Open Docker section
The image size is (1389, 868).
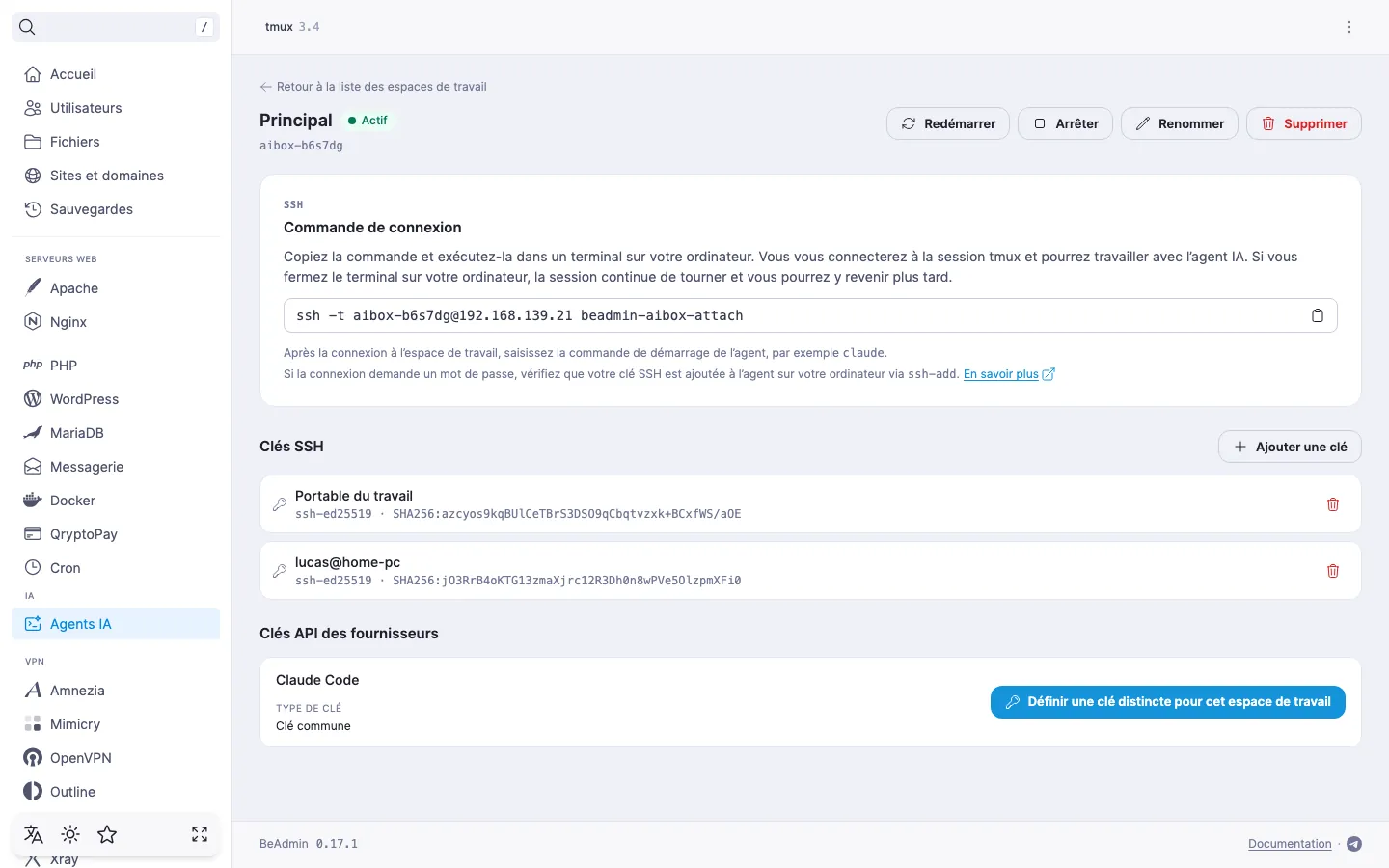click(x=116, y=501)
